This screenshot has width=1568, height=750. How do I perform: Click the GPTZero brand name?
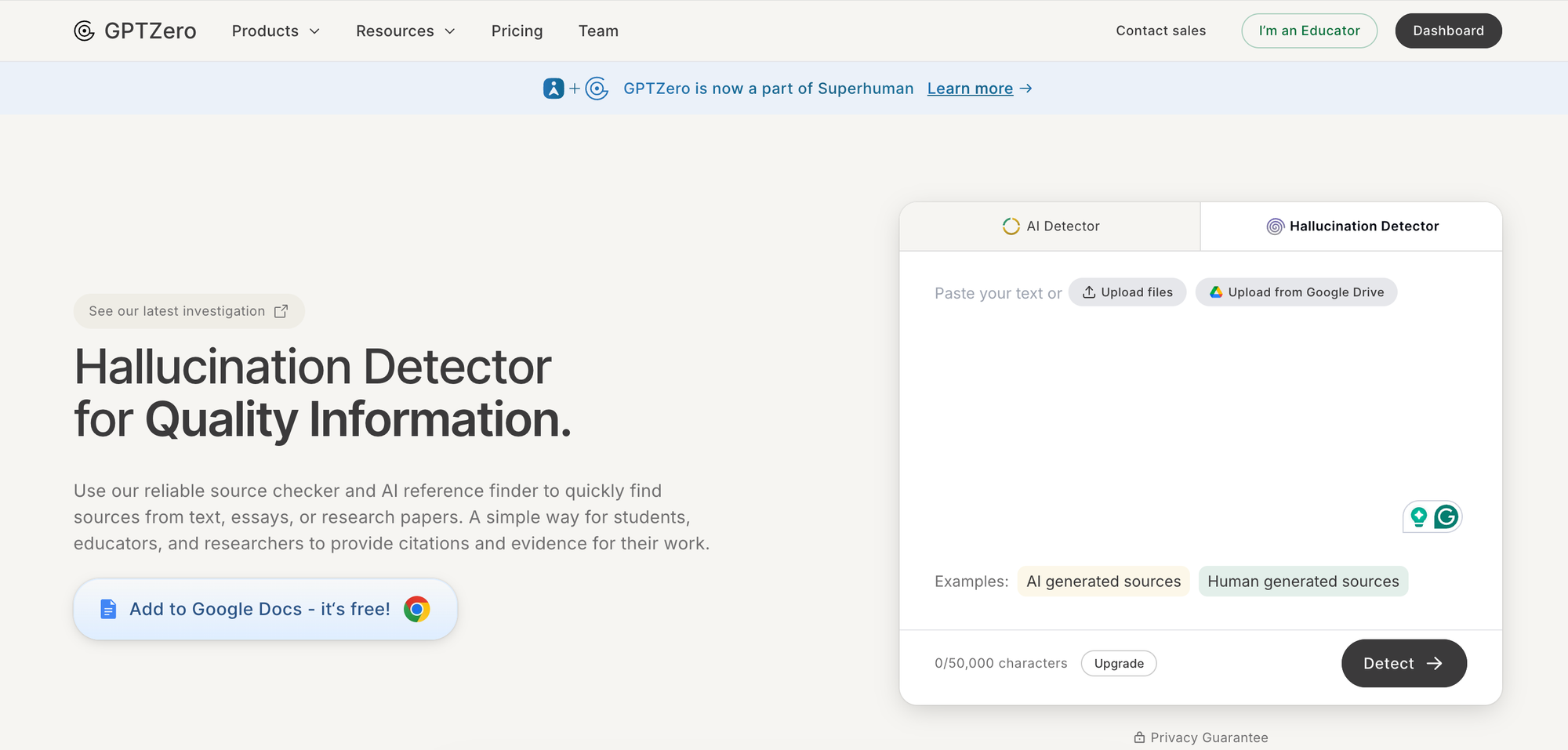click(151, 31)
